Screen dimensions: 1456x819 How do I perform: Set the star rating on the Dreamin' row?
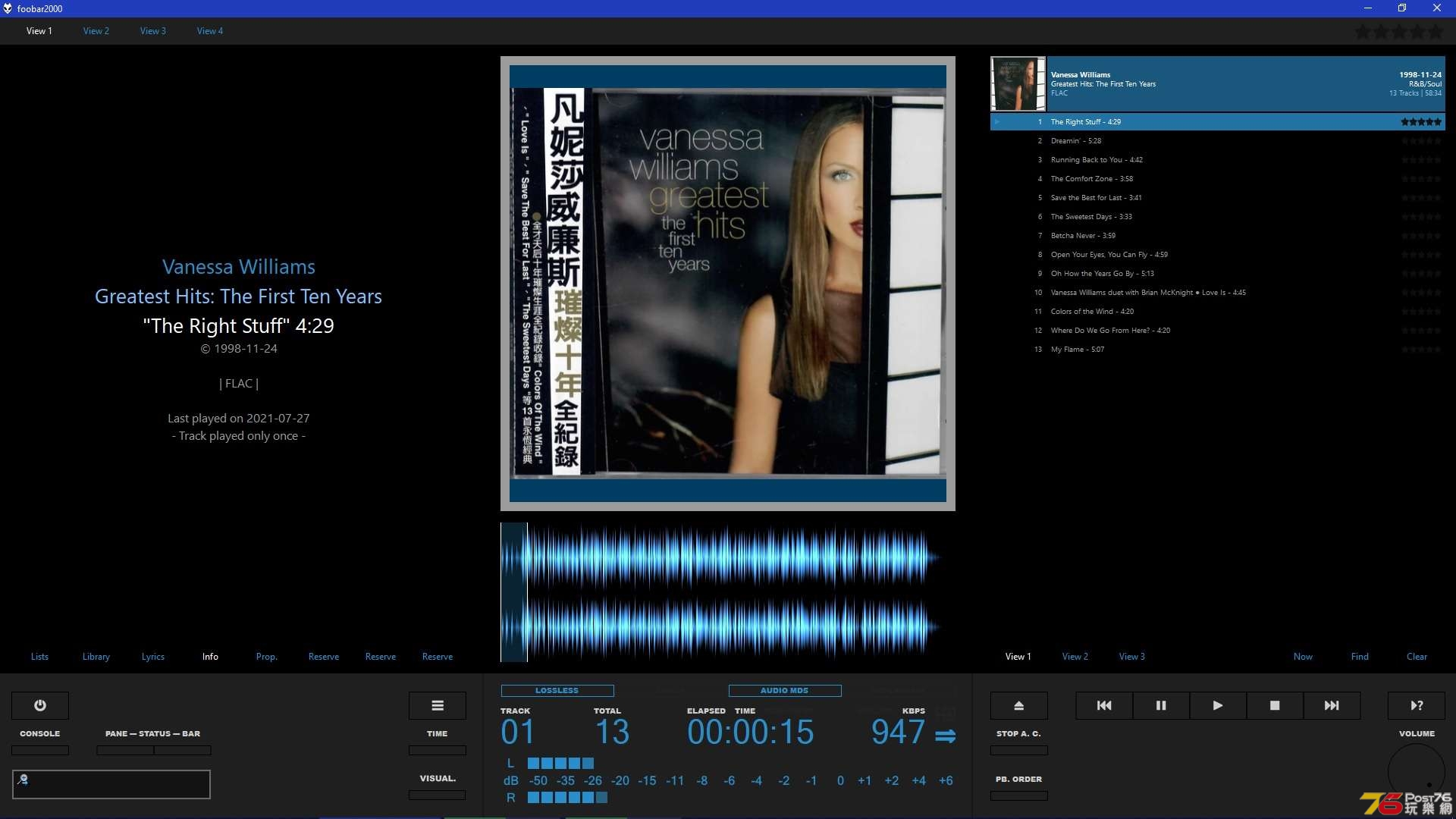1421,141
